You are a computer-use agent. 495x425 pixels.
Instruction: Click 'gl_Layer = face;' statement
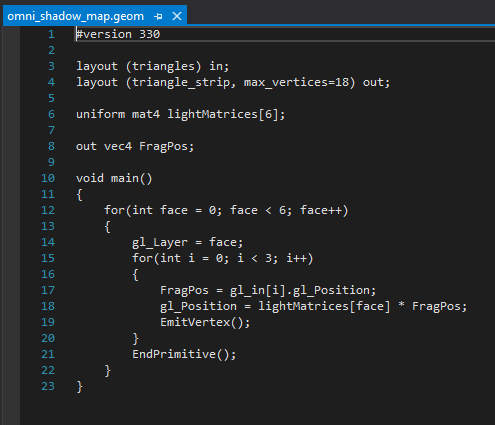188,242
